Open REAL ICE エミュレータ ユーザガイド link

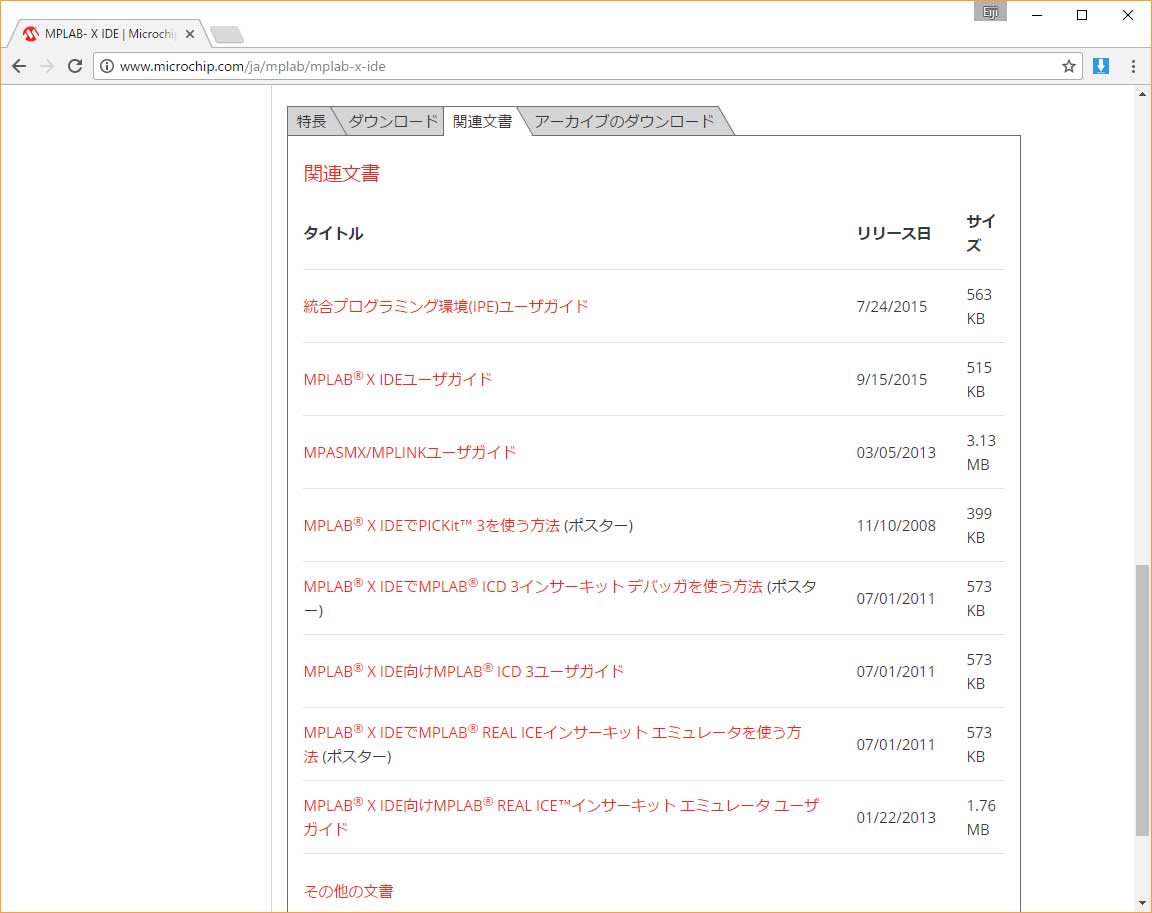point(561,817)
